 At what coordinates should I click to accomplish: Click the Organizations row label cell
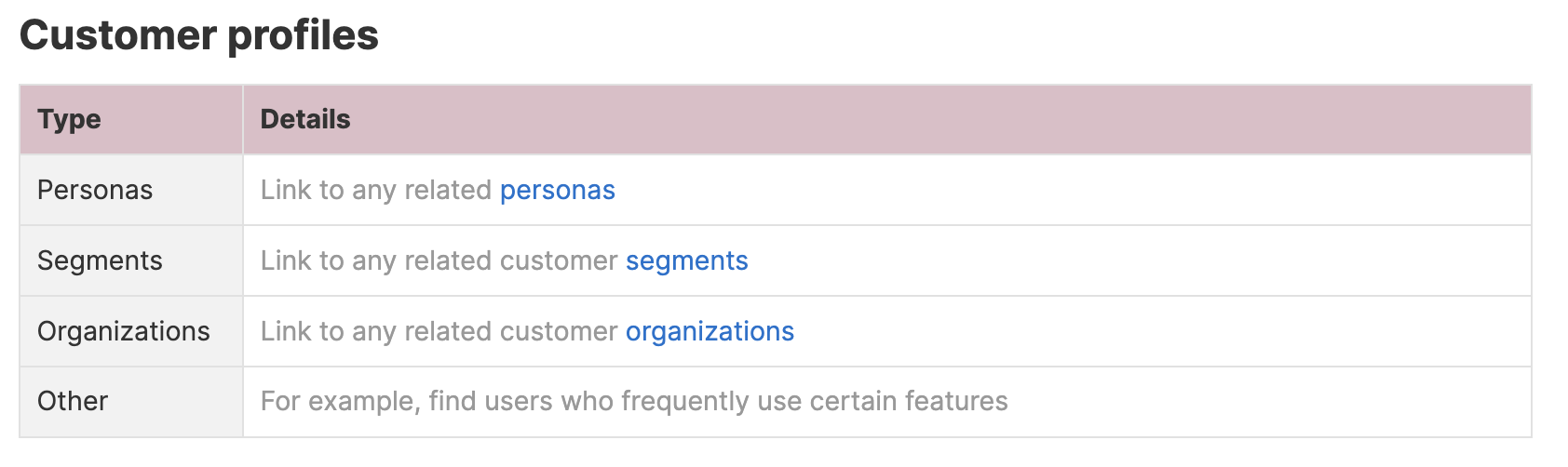tap(131, 331)
